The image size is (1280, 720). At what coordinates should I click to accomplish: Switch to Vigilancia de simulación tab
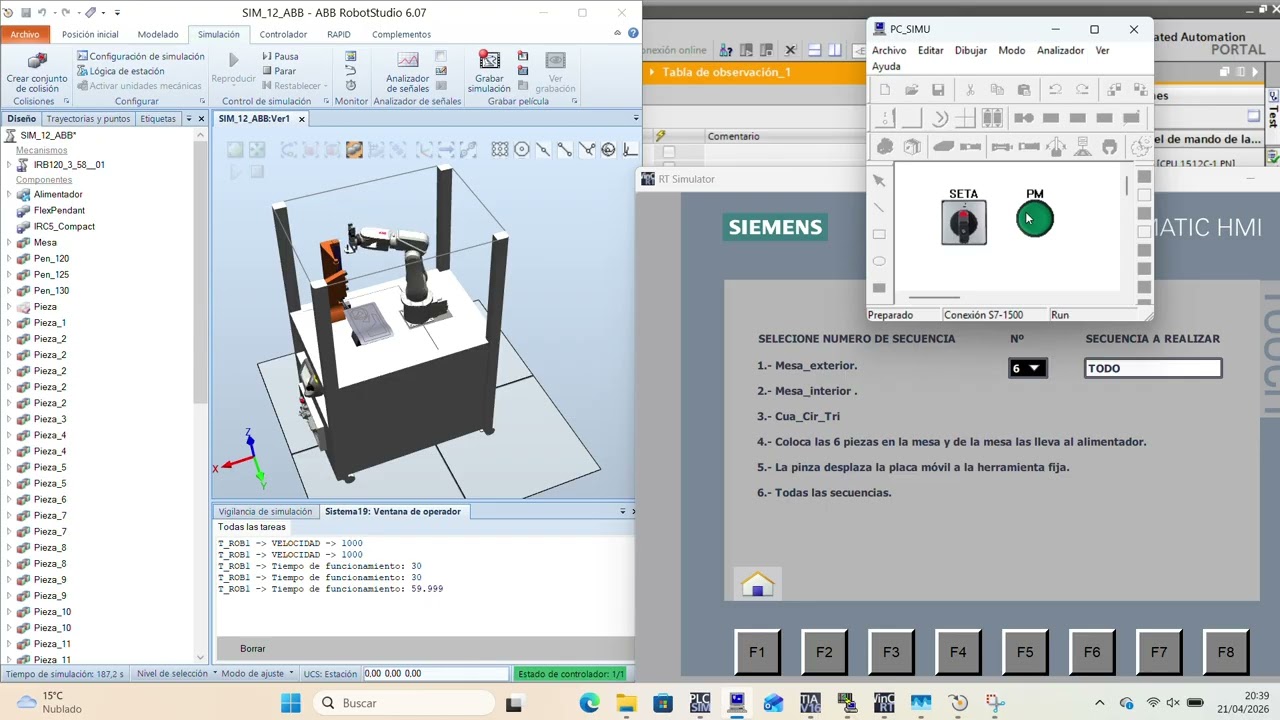(x=265, y=511)
